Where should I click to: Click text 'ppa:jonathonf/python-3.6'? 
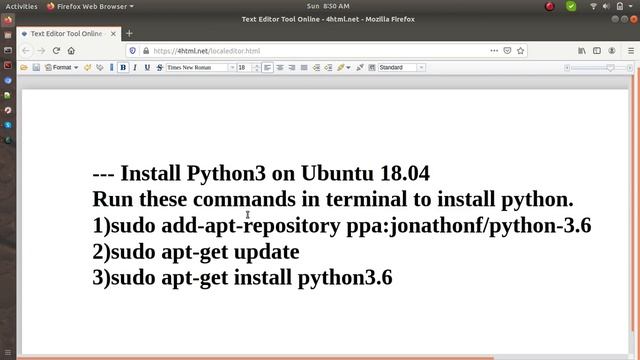[469, 226]
